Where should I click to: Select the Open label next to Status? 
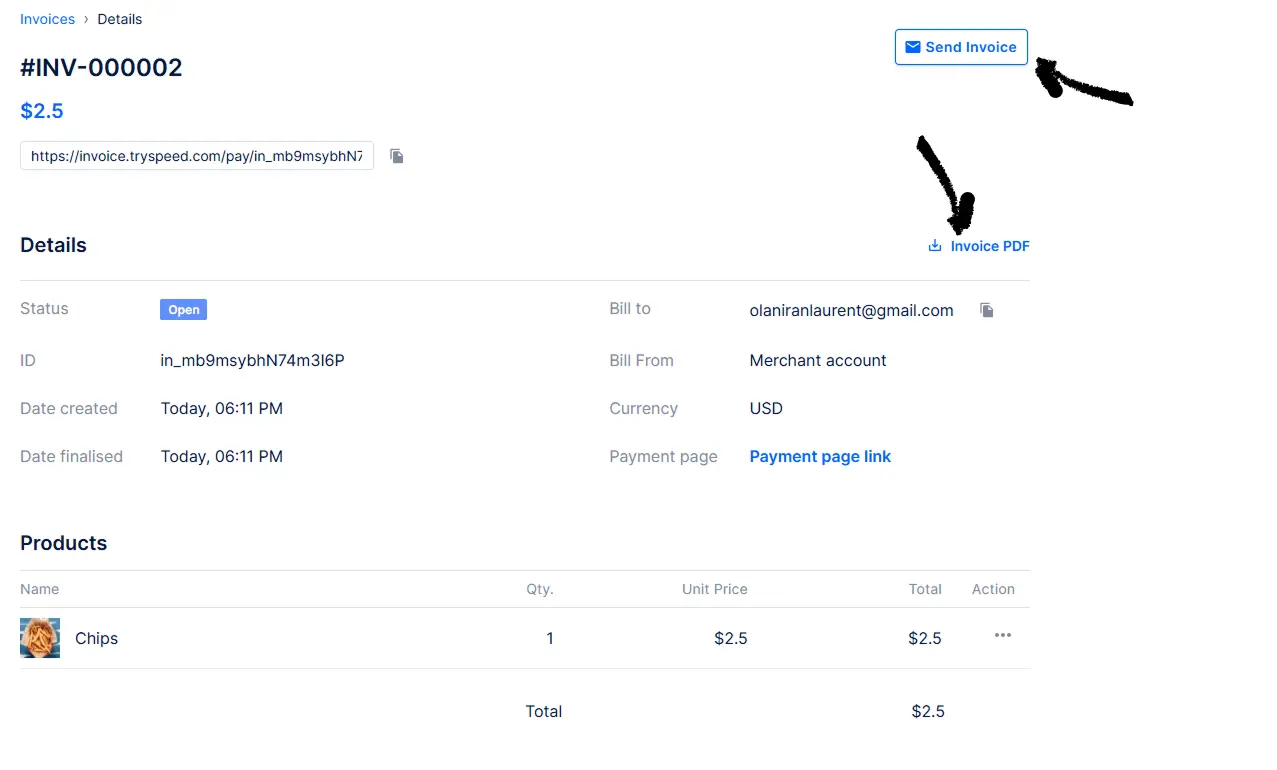[x=183, y=309]
